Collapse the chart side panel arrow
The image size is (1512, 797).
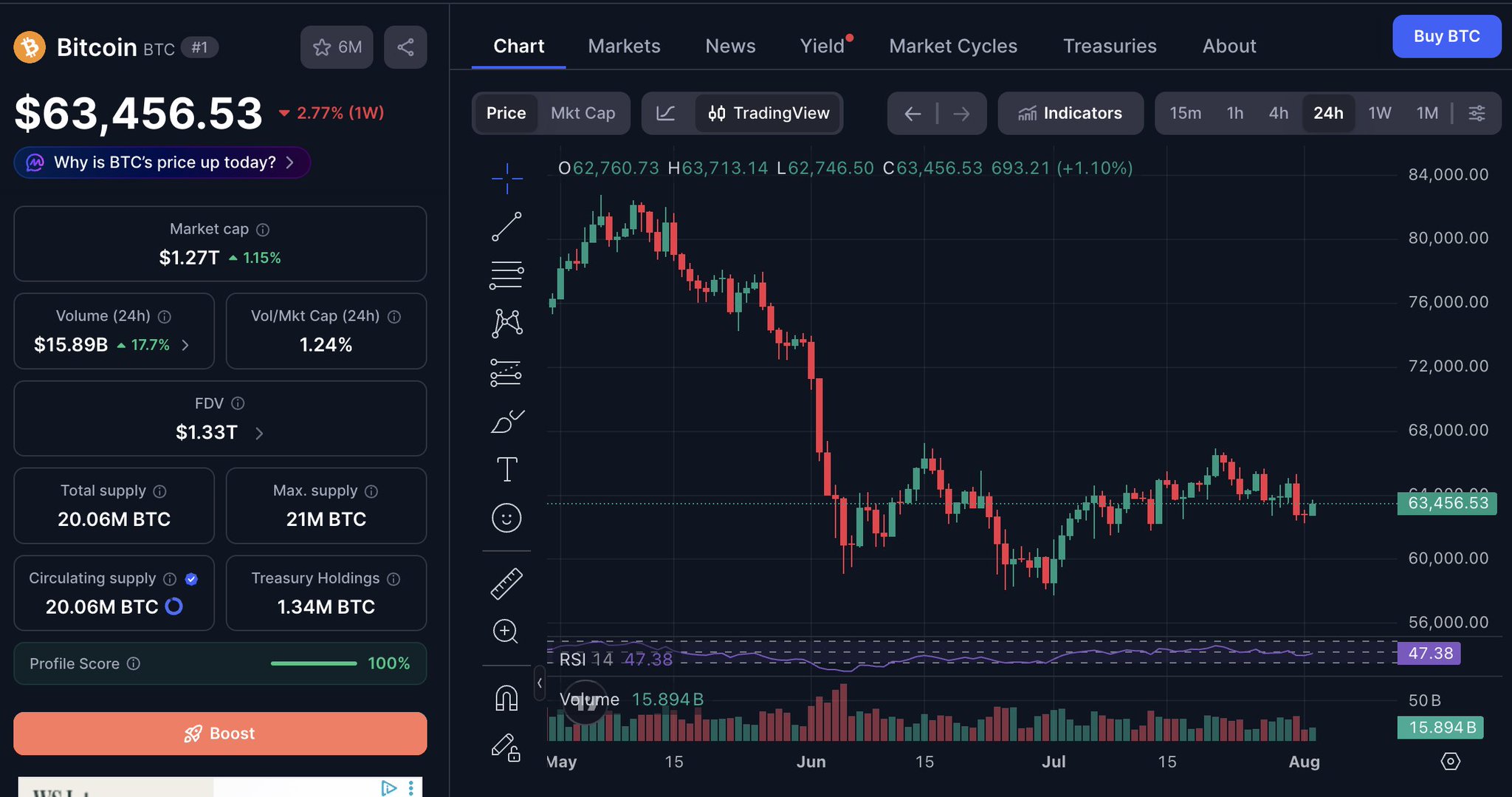click(540, 683)
